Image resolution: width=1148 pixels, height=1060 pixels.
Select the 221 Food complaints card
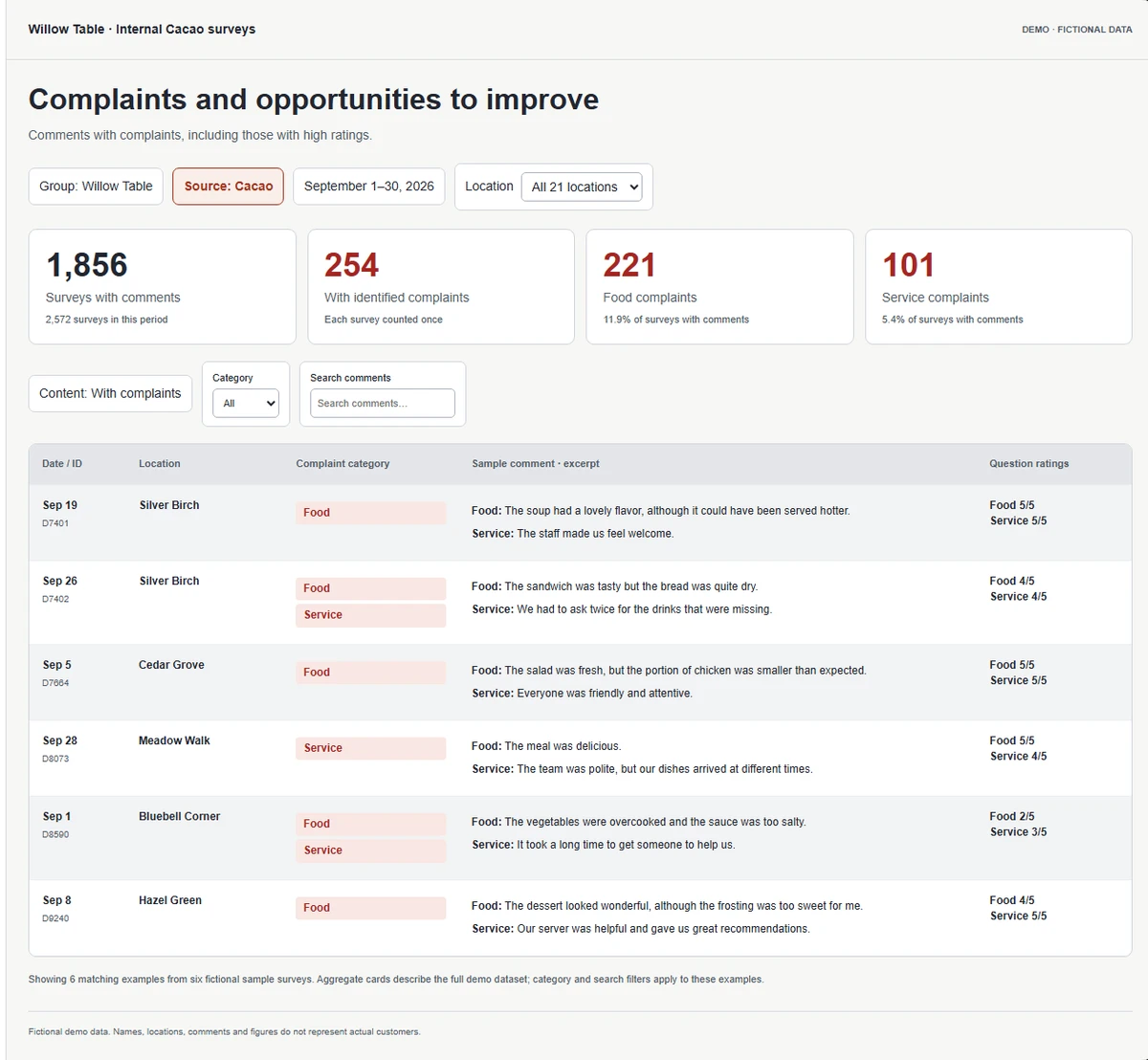(719, 286)
